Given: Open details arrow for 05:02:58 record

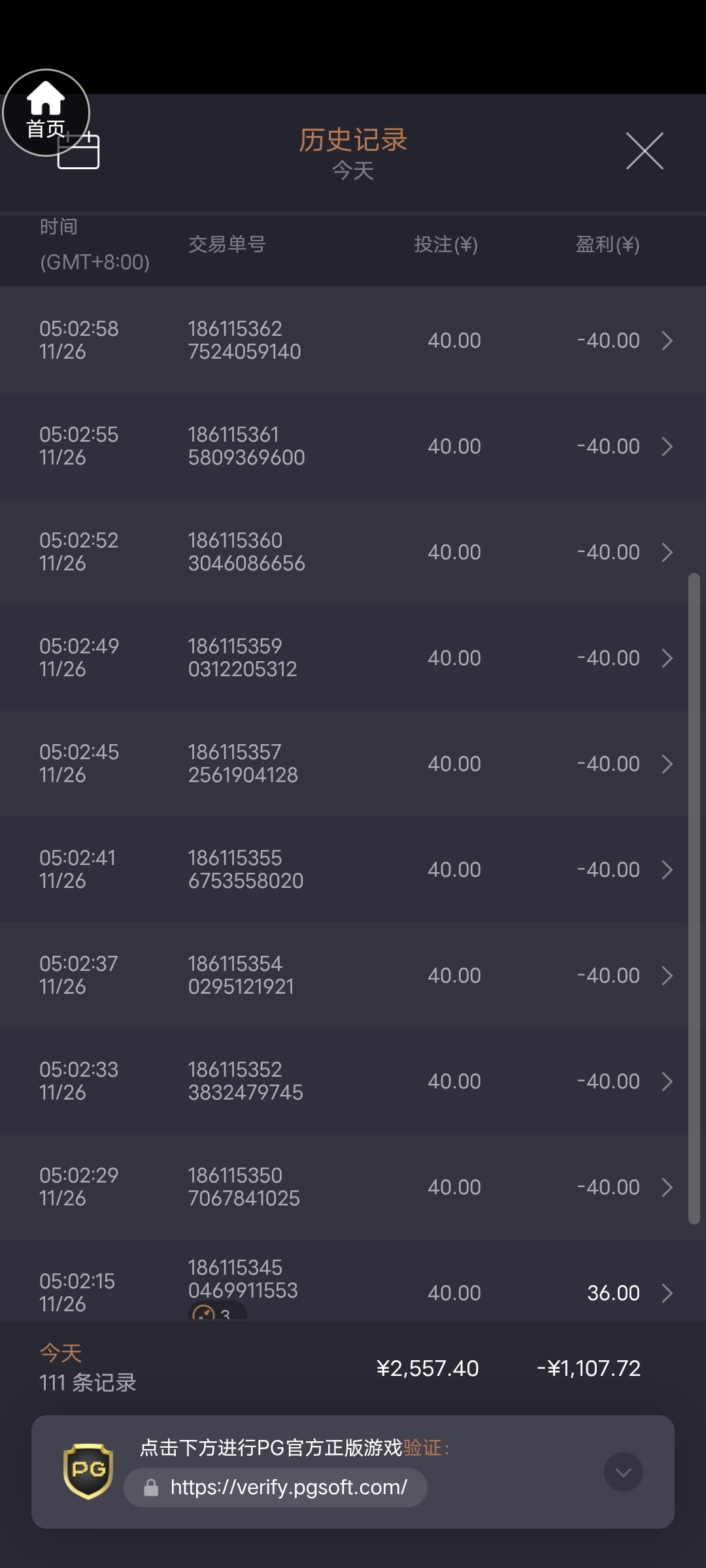Looking at the screenshot, I should click(x=667, y=340).
